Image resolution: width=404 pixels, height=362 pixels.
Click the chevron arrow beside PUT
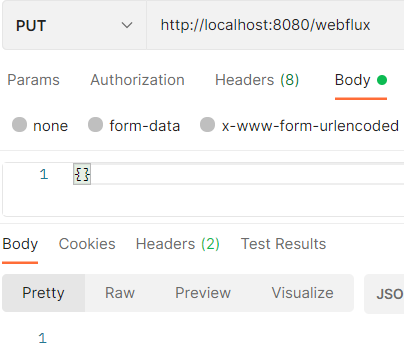click(127, 25)
